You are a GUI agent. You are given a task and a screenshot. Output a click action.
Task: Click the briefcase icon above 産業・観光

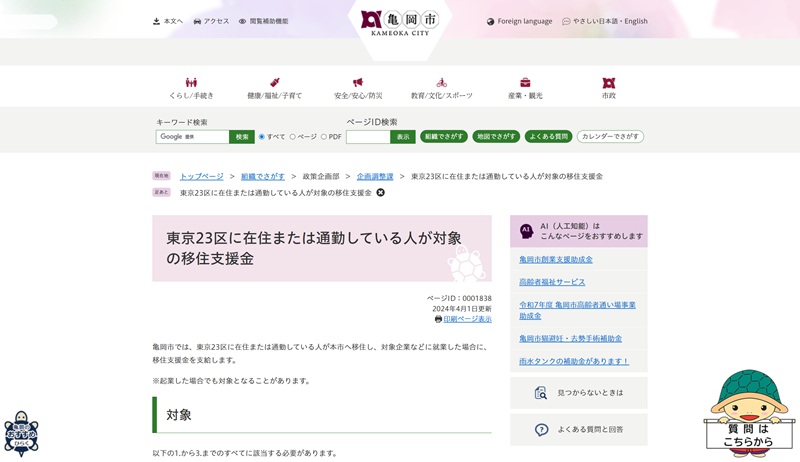point(525,83)
